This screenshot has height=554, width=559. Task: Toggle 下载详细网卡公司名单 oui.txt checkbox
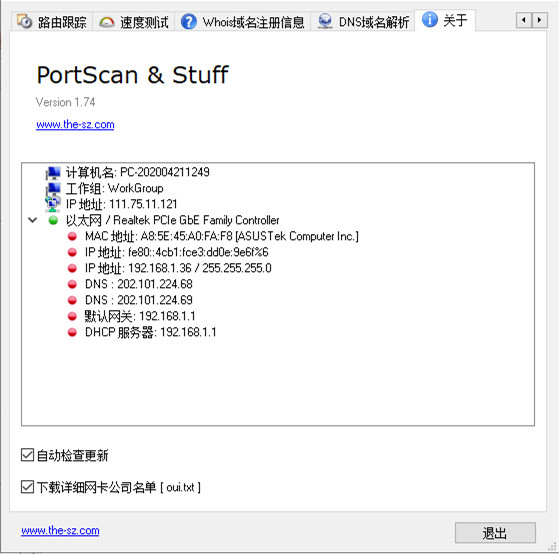(27, 487)
